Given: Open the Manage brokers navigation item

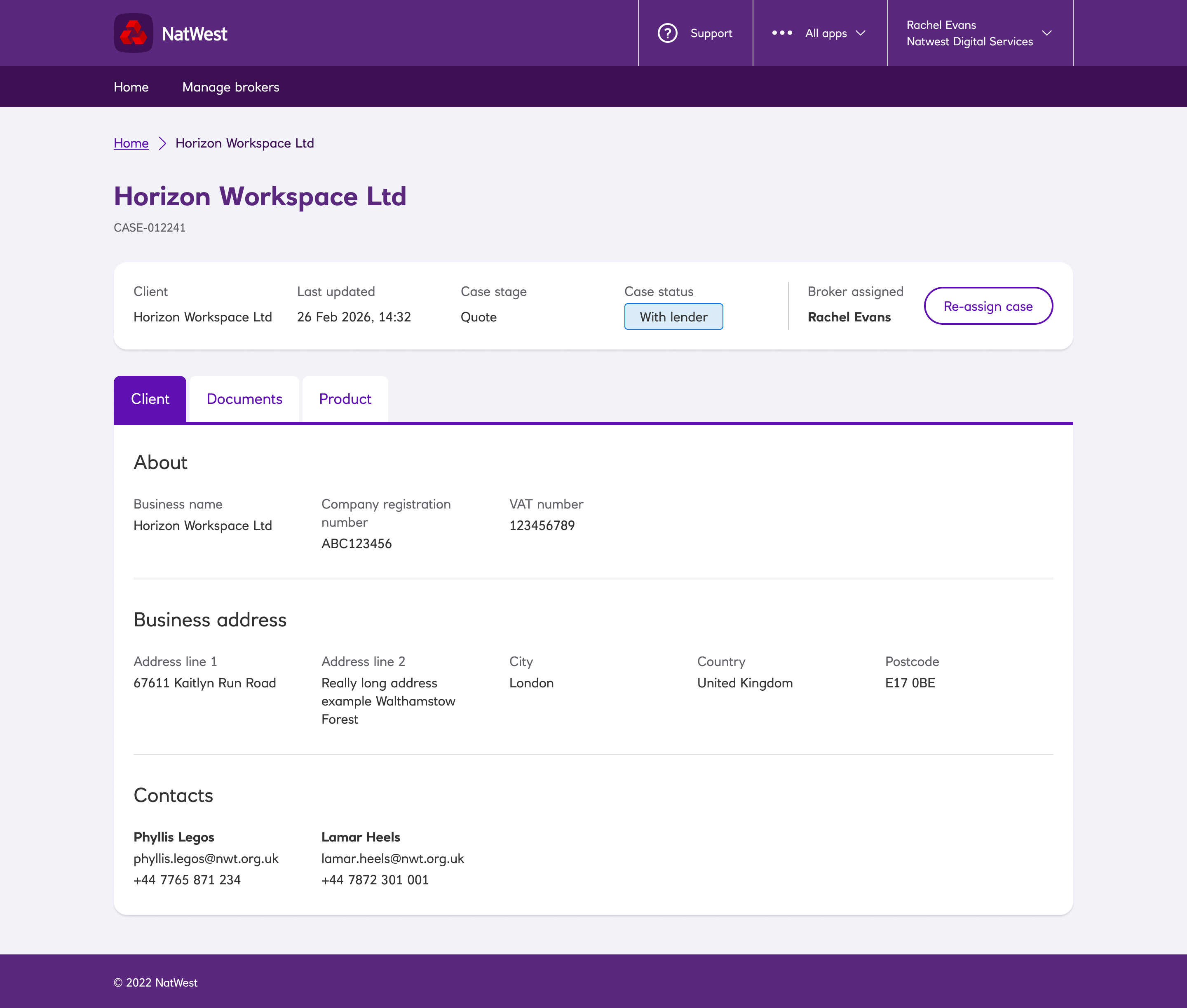Looking at the screenshot, I should tap(231, 87).
